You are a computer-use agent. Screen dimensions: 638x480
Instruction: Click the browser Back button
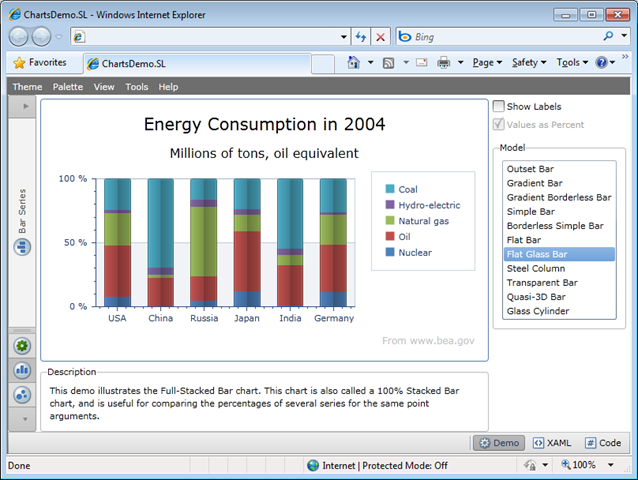click(x=18, y=37)
